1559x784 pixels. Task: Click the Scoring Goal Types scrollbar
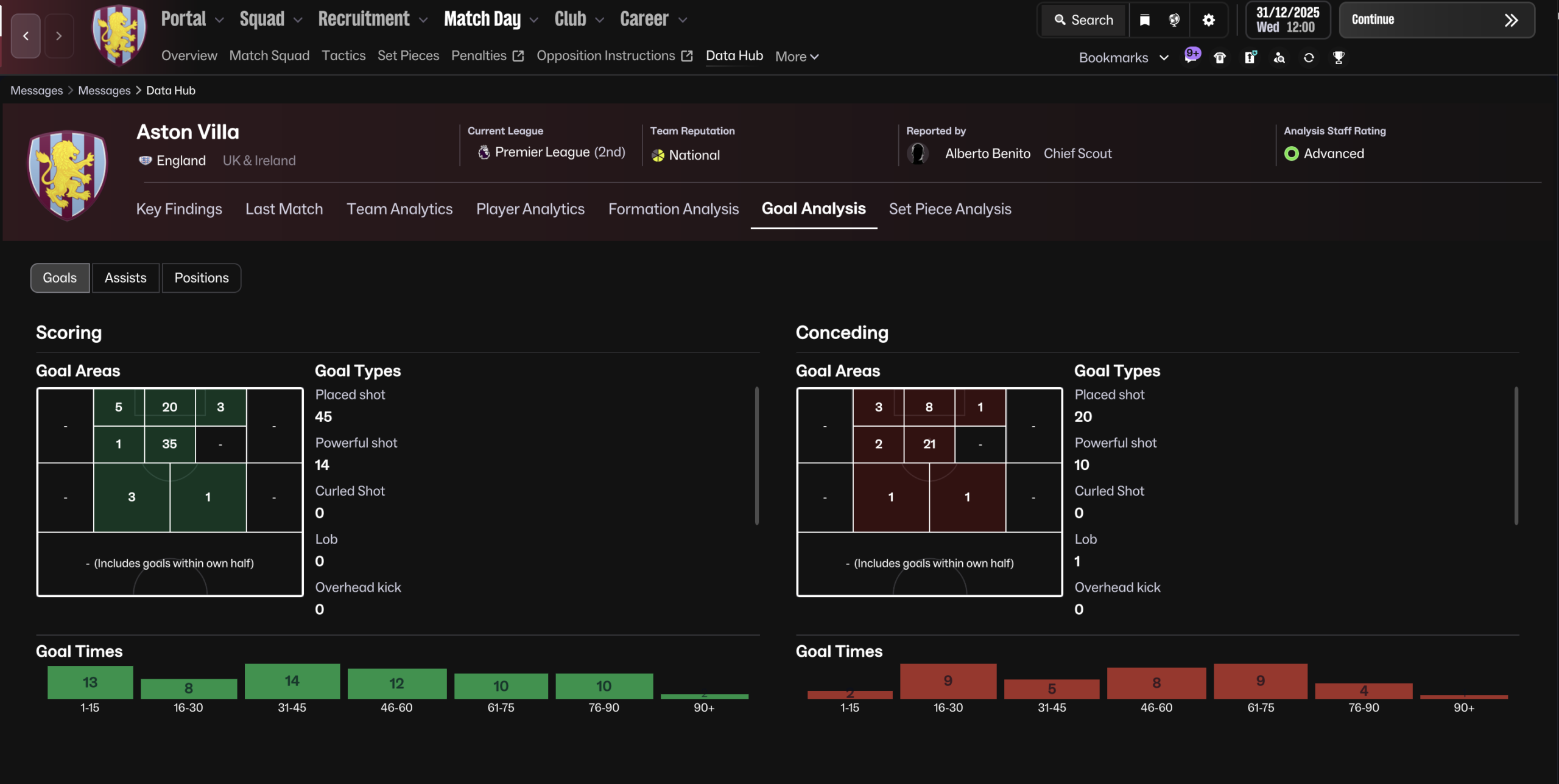[x=757, y=455]
